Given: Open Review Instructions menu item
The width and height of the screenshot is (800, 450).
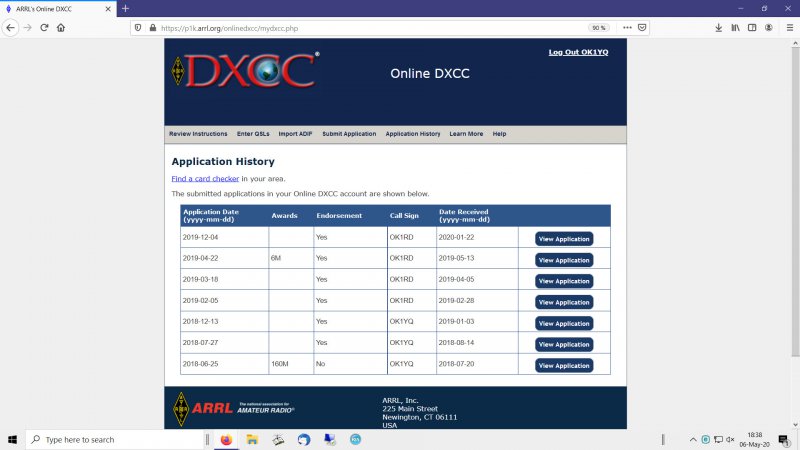Looking at the screenshot, I should tap(198, 134).
